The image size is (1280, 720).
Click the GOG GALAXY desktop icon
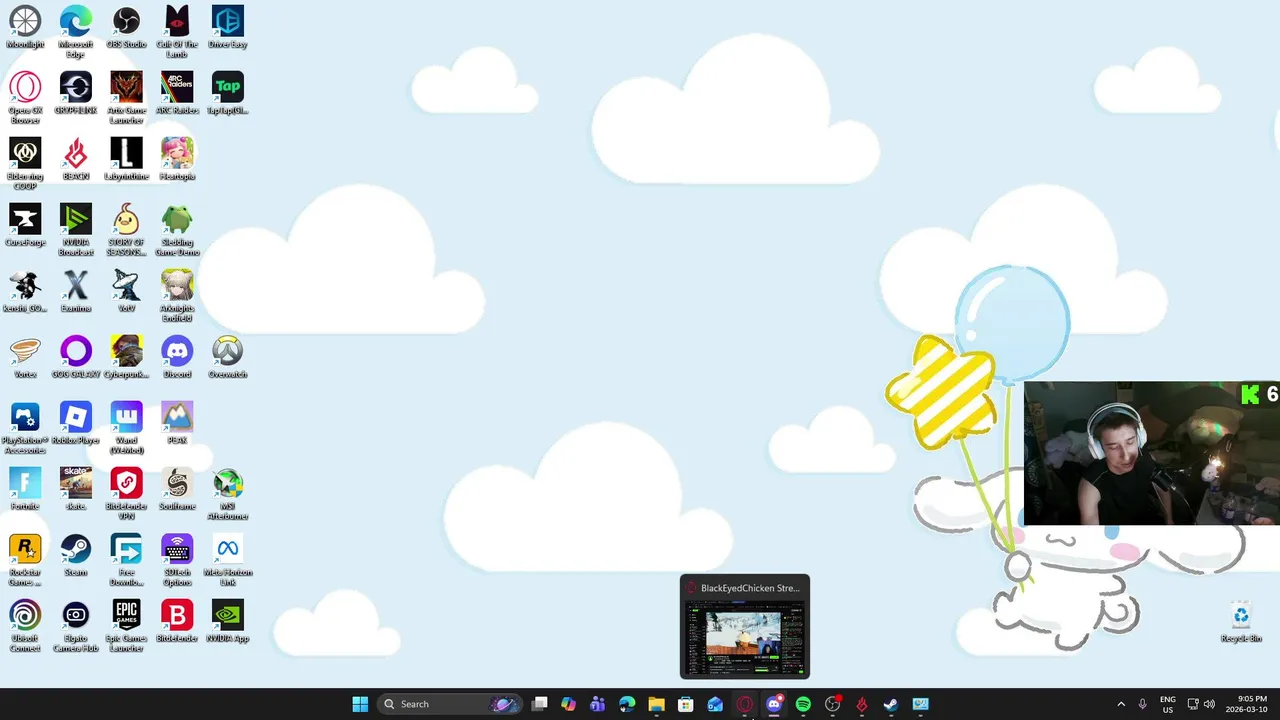click(x=76, y=357)
